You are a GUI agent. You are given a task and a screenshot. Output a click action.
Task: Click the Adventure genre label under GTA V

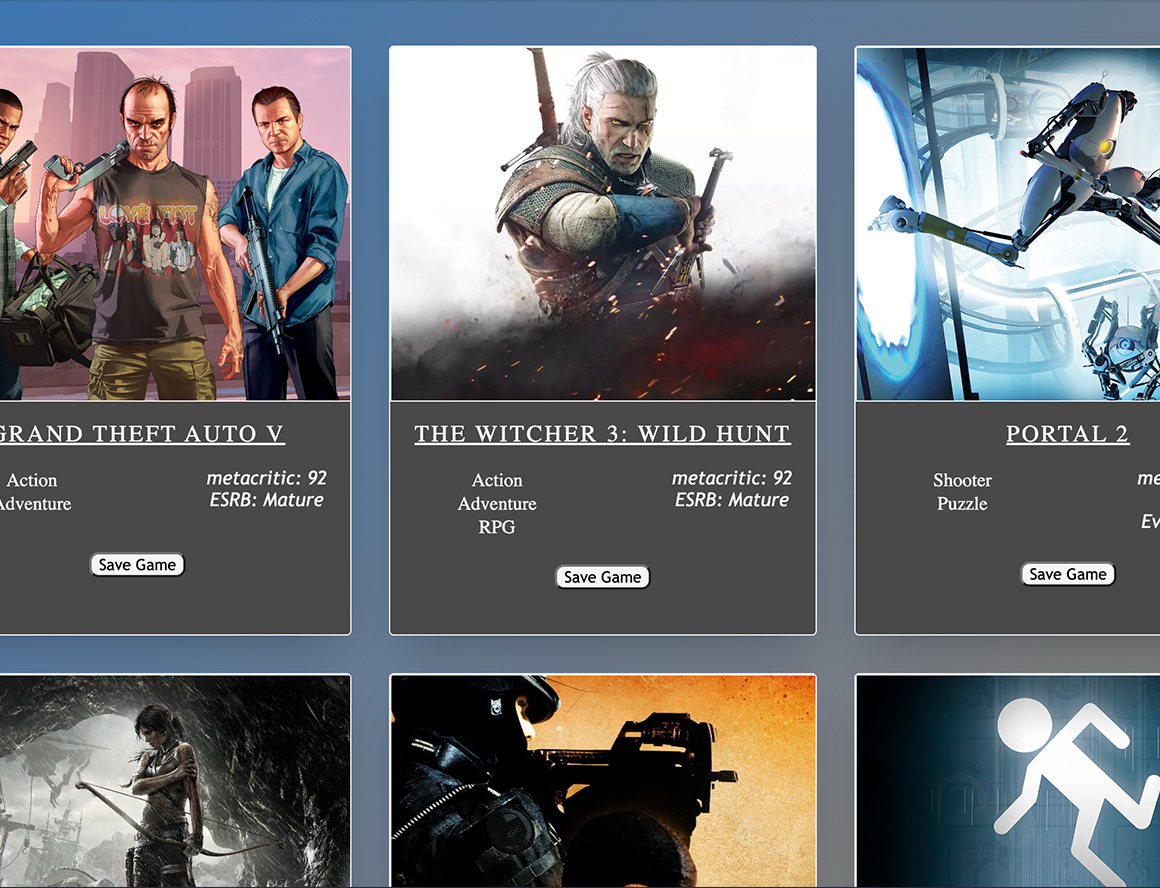click(35, 504)
